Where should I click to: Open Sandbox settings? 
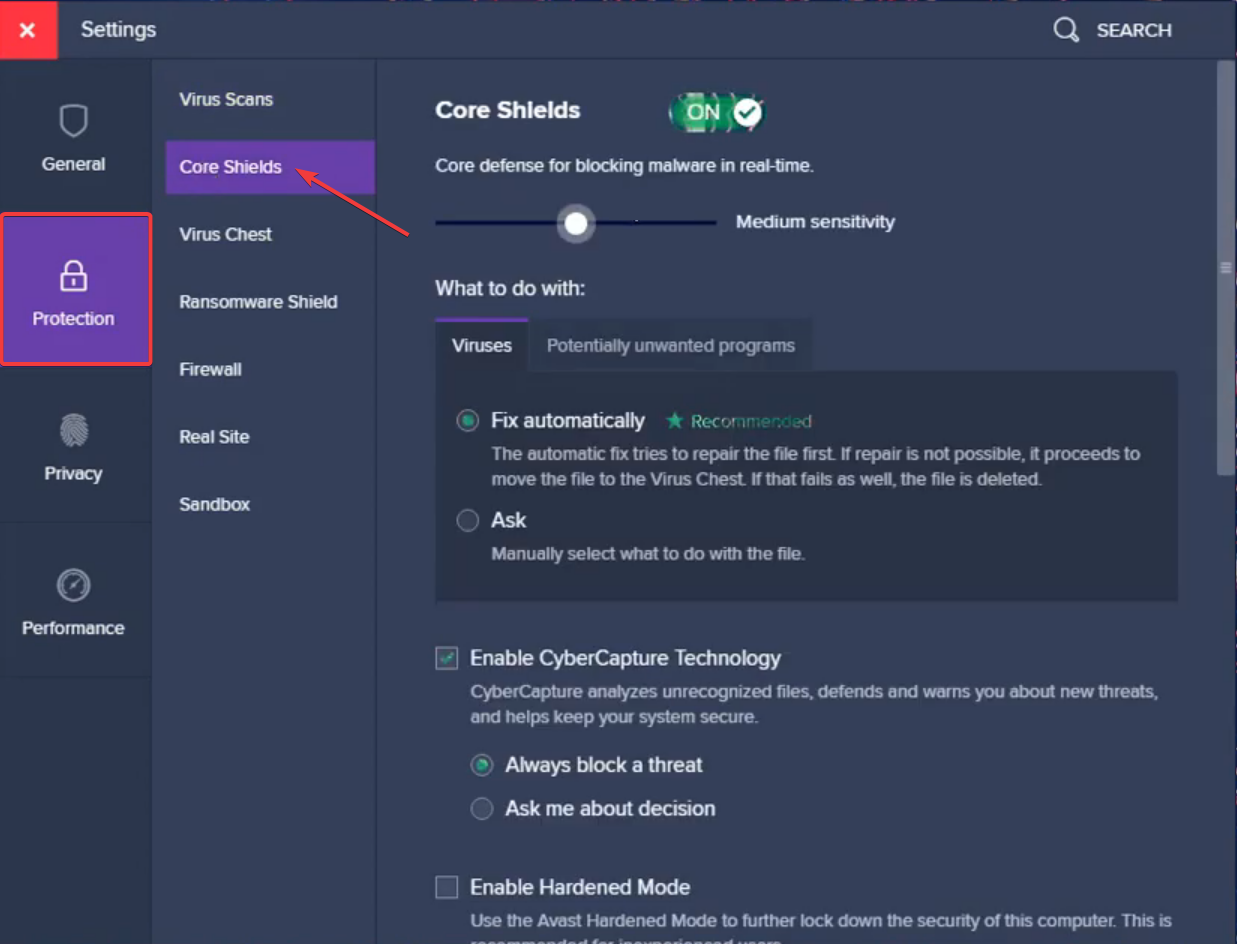coord(270,504)
